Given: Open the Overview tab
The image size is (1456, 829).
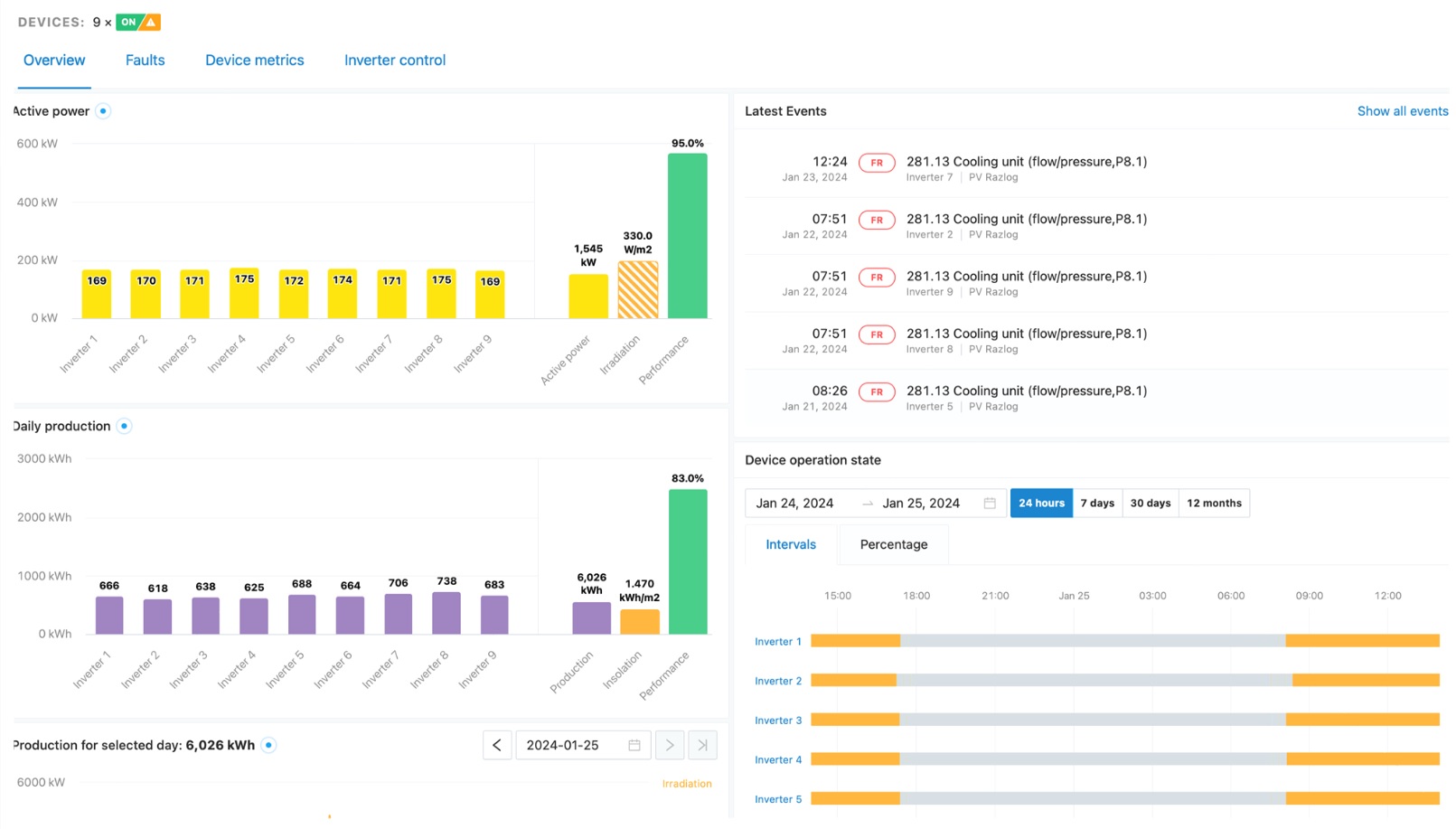Looking at the screenshot, I should [54, 61].
